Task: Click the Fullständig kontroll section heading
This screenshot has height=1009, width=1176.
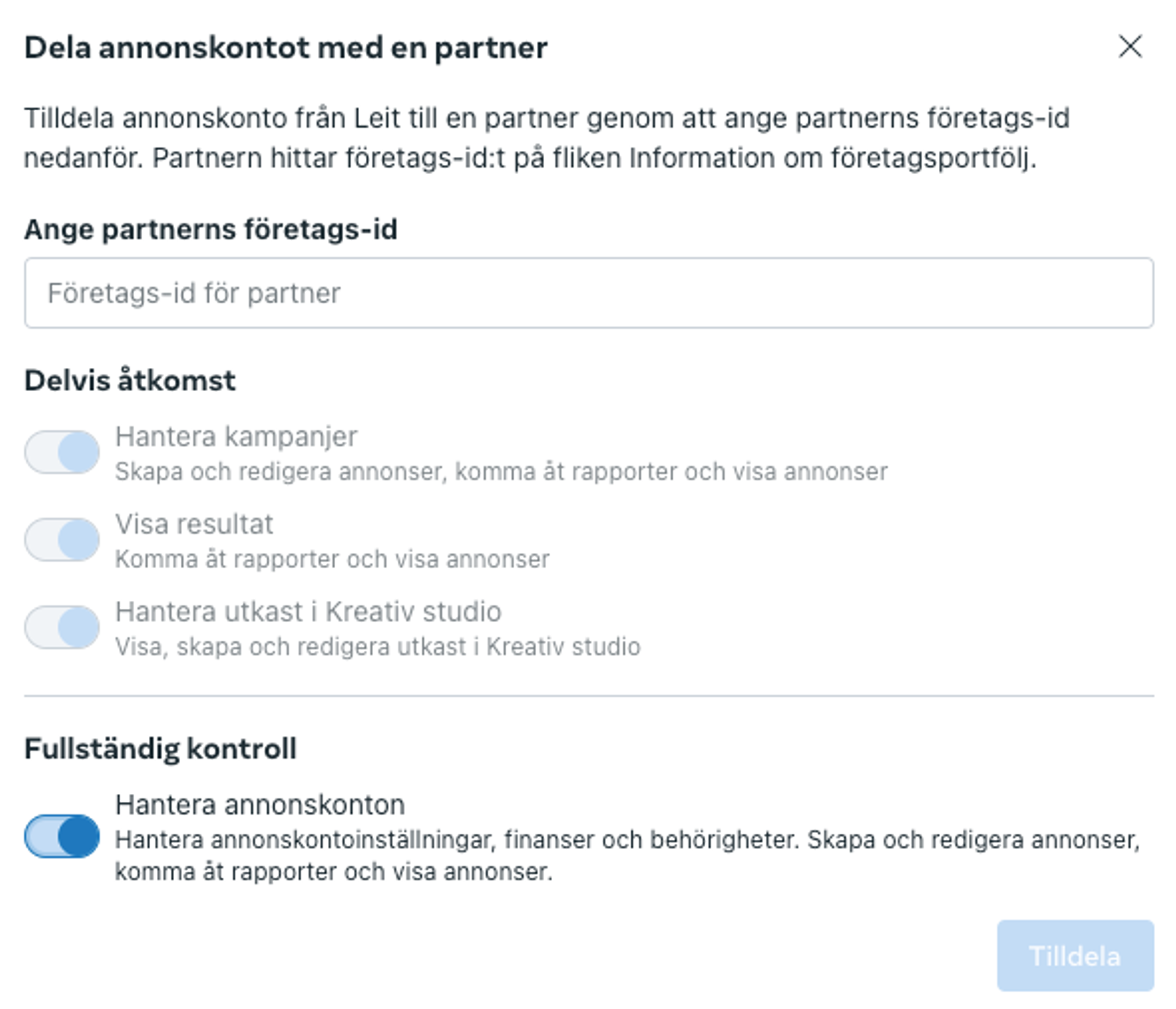Action: click(x=161, y=748)
